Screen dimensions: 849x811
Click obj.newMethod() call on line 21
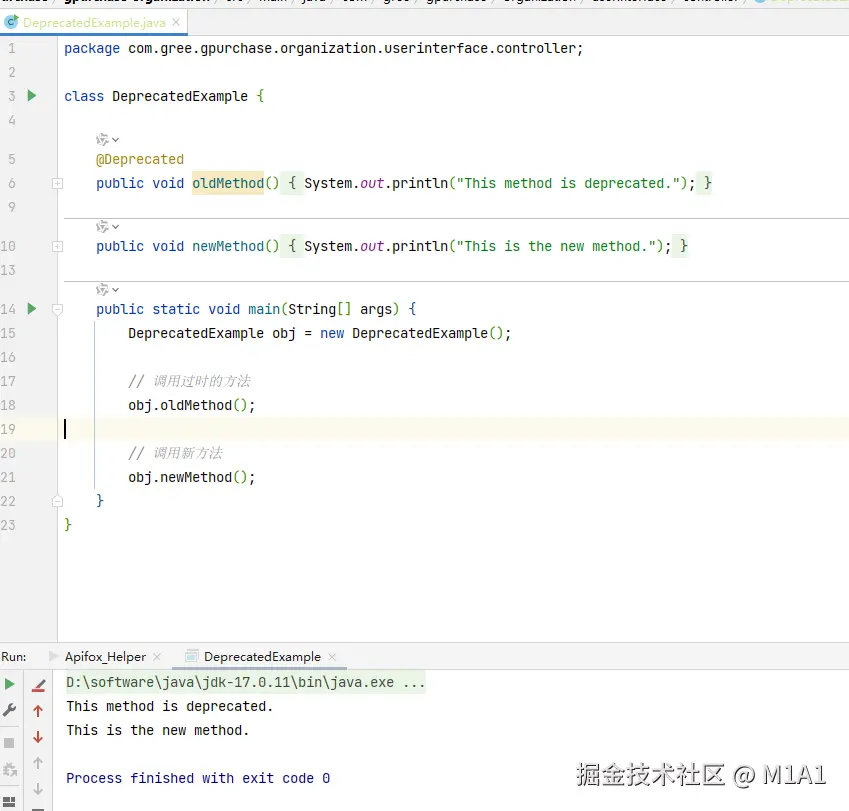click(191, 477)
